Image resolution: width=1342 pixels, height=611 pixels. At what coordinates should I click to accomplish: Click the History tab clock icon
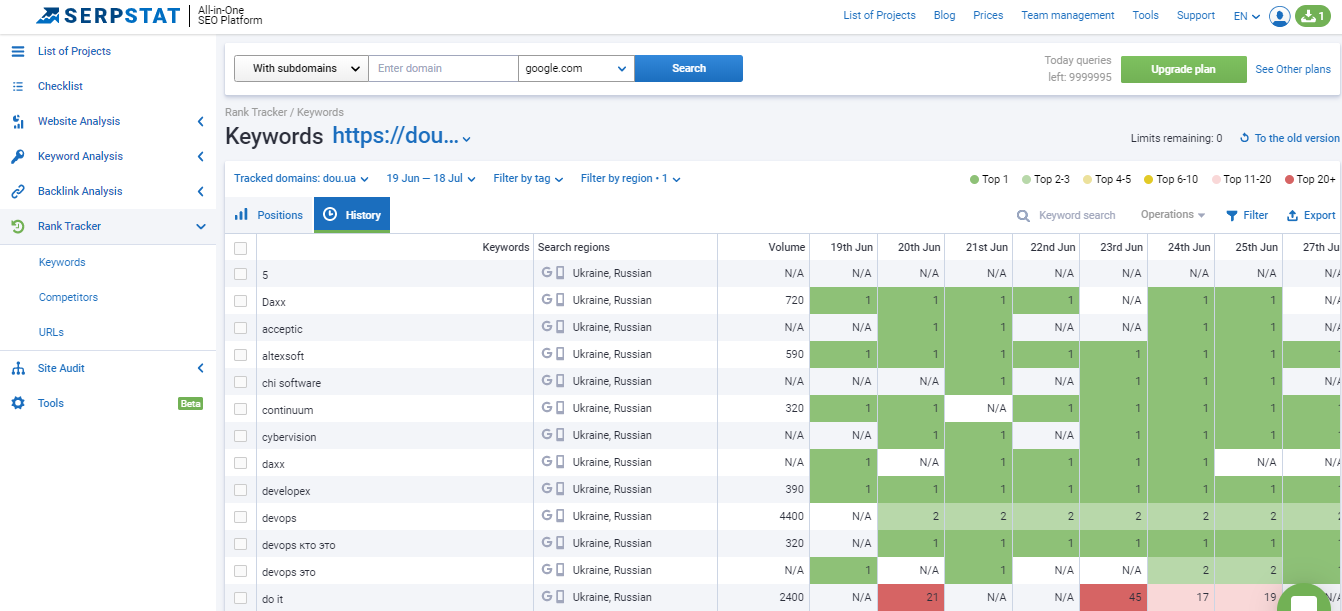click(x=330, y=215)
